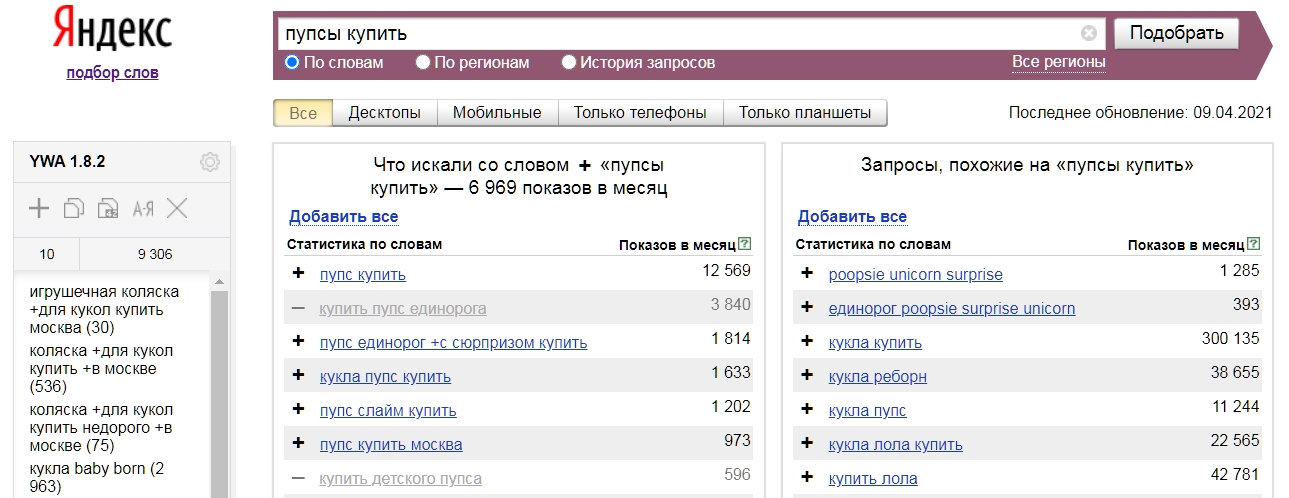
Task: Open 'Все регионы' region selector
Action: 1059,62
